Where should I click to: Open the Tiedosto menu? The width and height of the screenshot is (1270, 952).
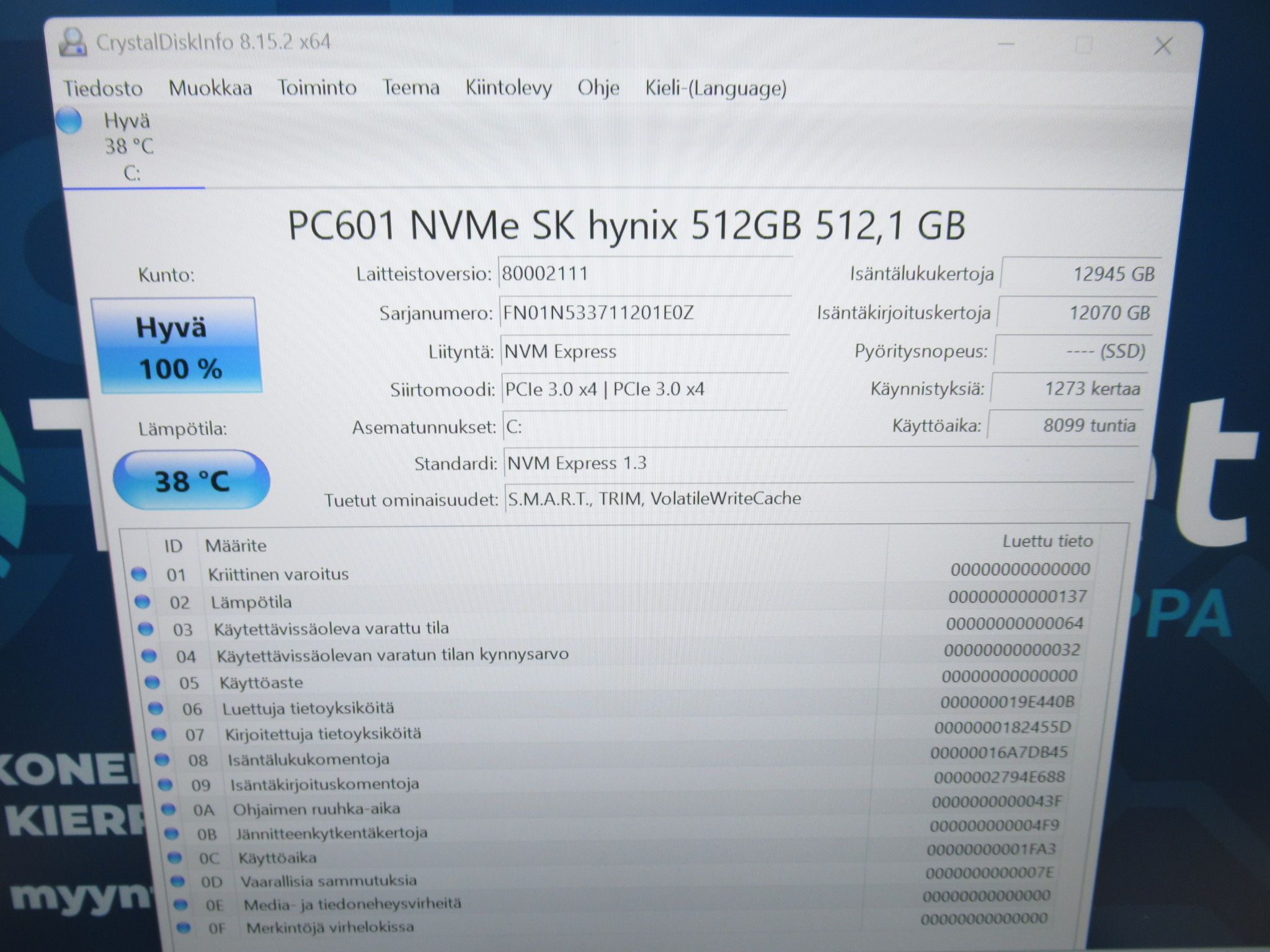(x=103, y=88)
